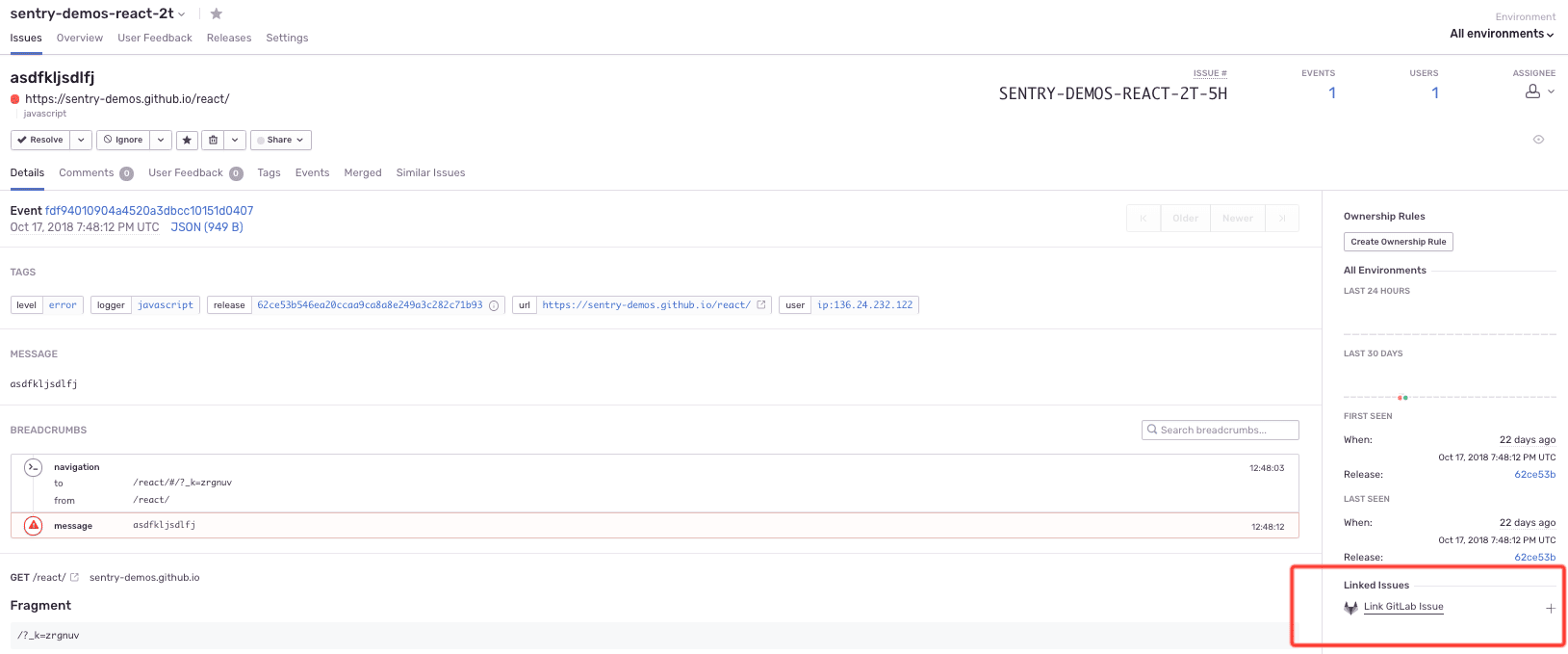This screenshot has height=654, width=1568.
Task: Open external link icon next to GET /react/
Action: coord(74,578)
